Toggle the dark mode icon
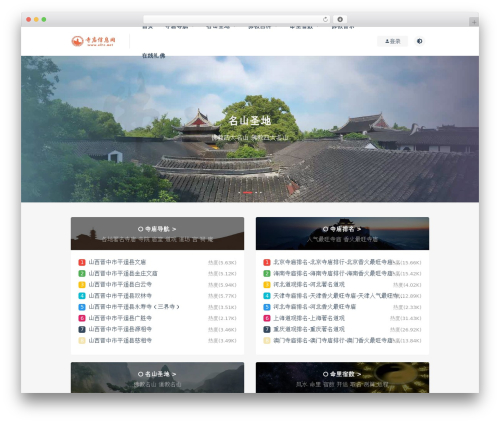Image resolution: width=500 pixels, height=423 pixels. [419, 41]
